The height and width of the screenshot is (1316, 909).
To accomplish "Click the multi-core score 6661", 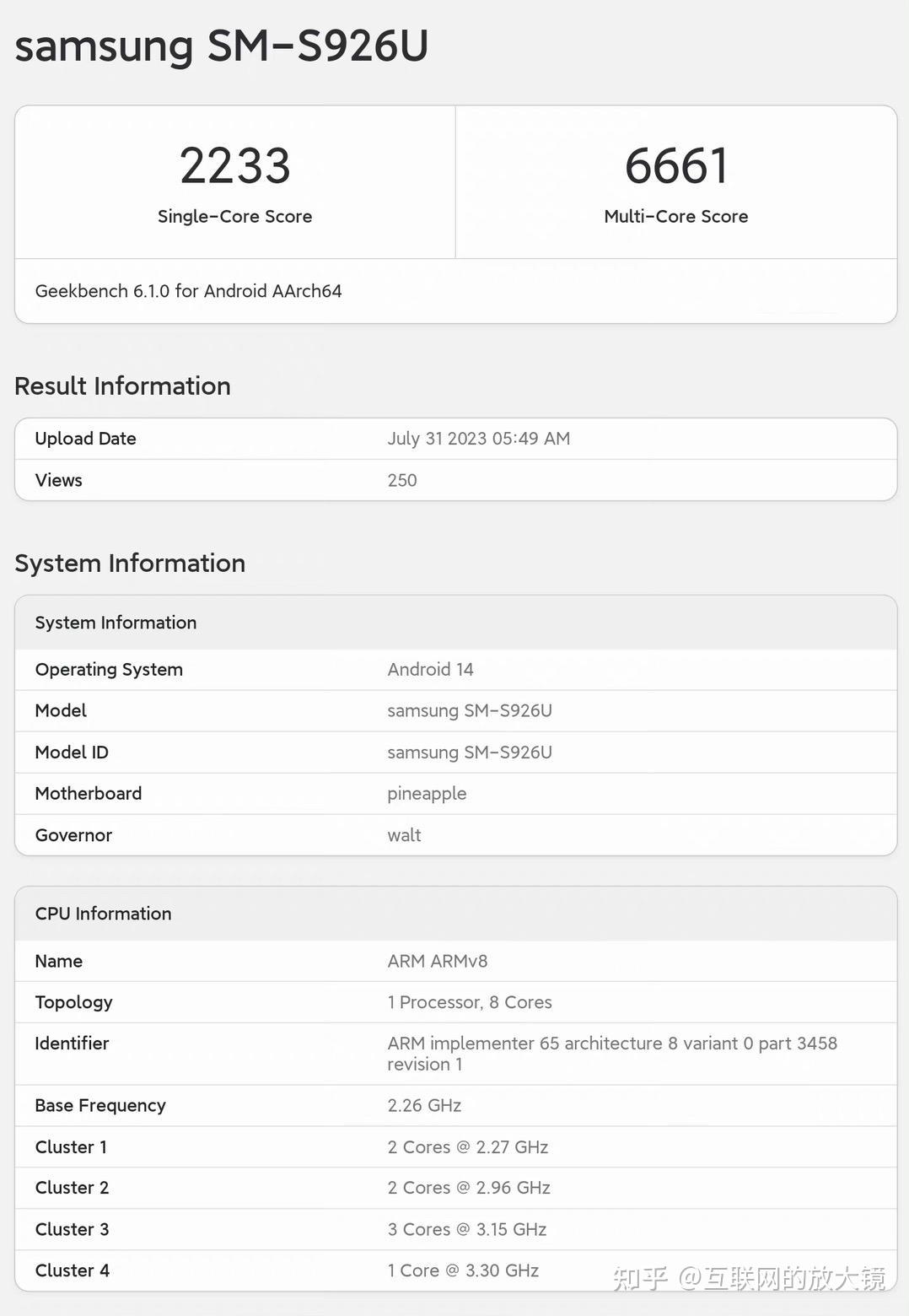I will point(675,165).
